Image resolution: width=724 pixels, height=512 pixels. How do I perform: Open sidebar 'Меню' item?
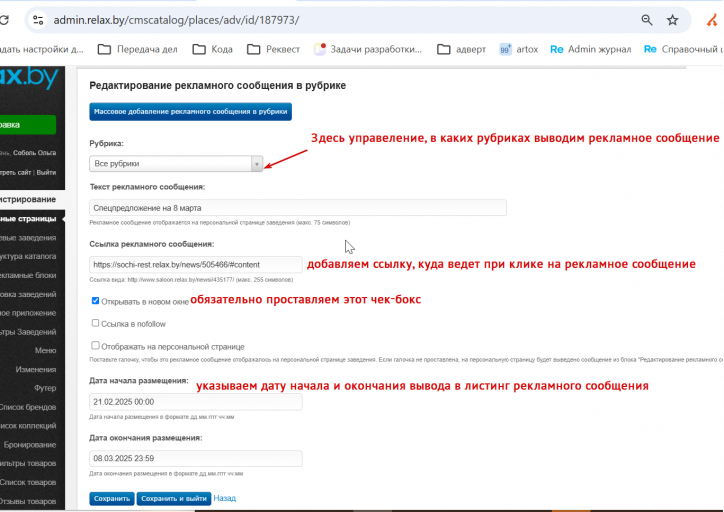45,350
